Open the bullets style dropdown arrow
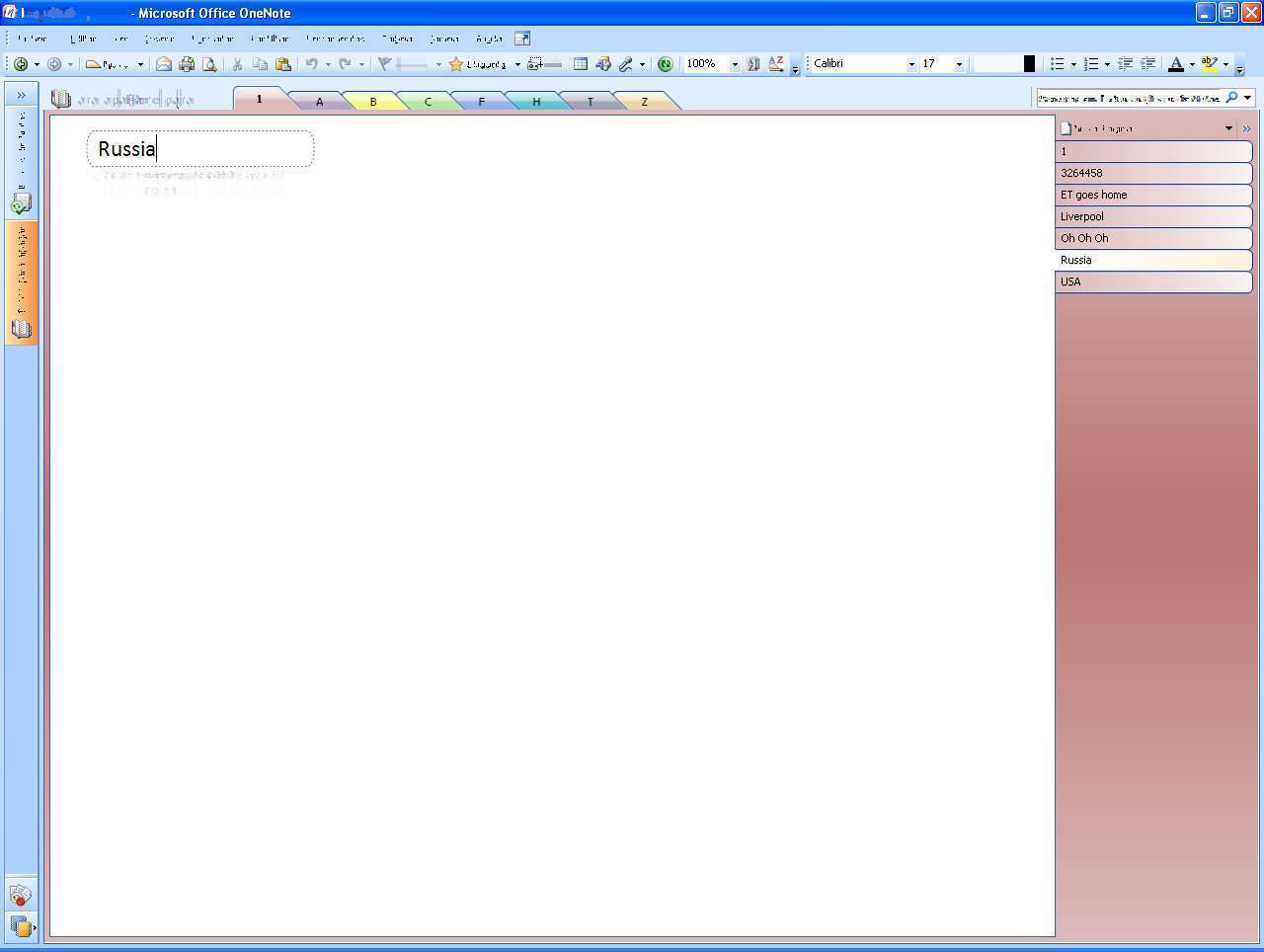Image resolution: width=1264 pixels, height=952 pixels. [x=1073, y=64]
